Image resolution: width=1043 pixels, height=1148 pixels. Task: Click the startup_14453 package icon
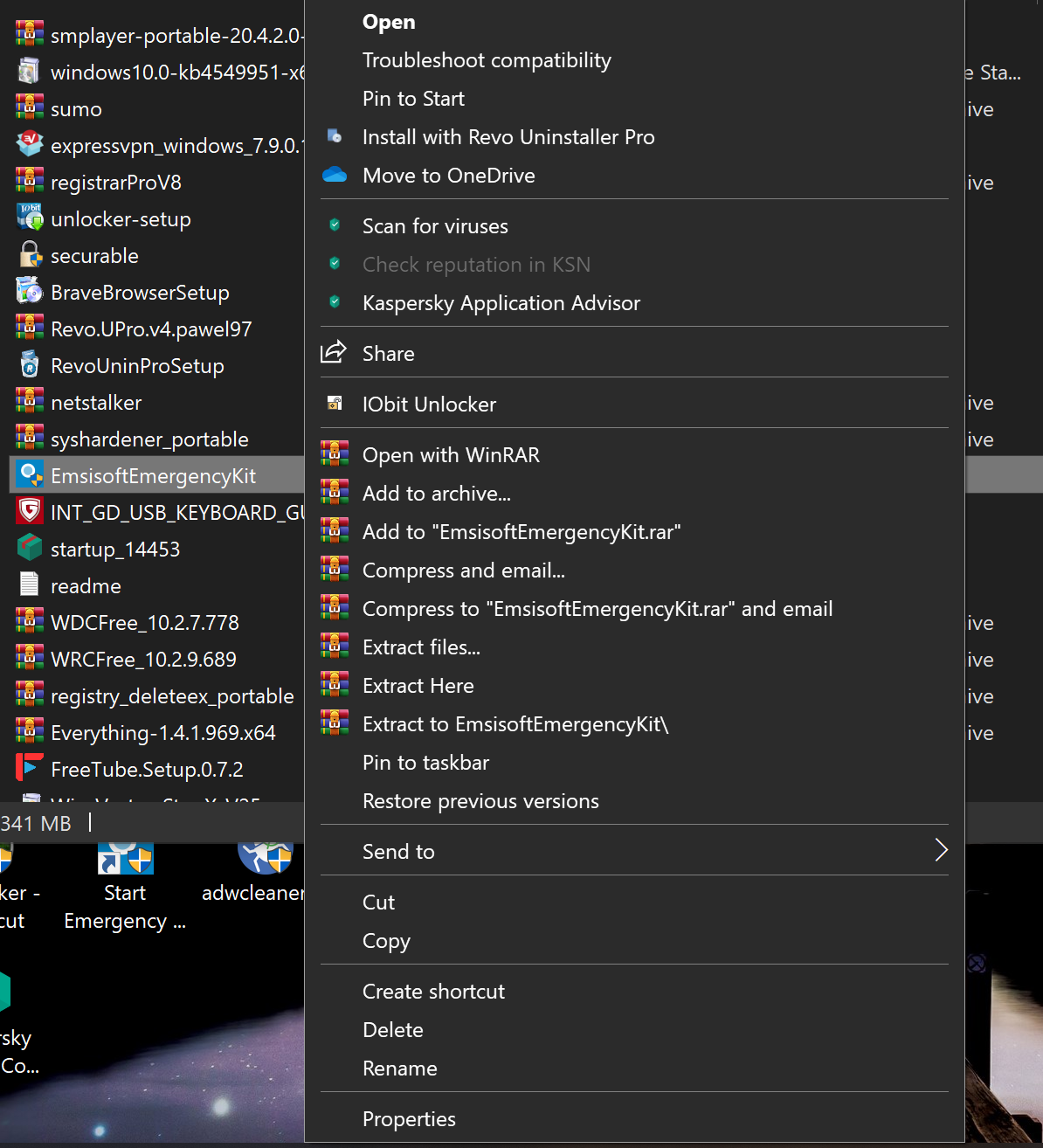pyautogui.click(x=30, y=548)
